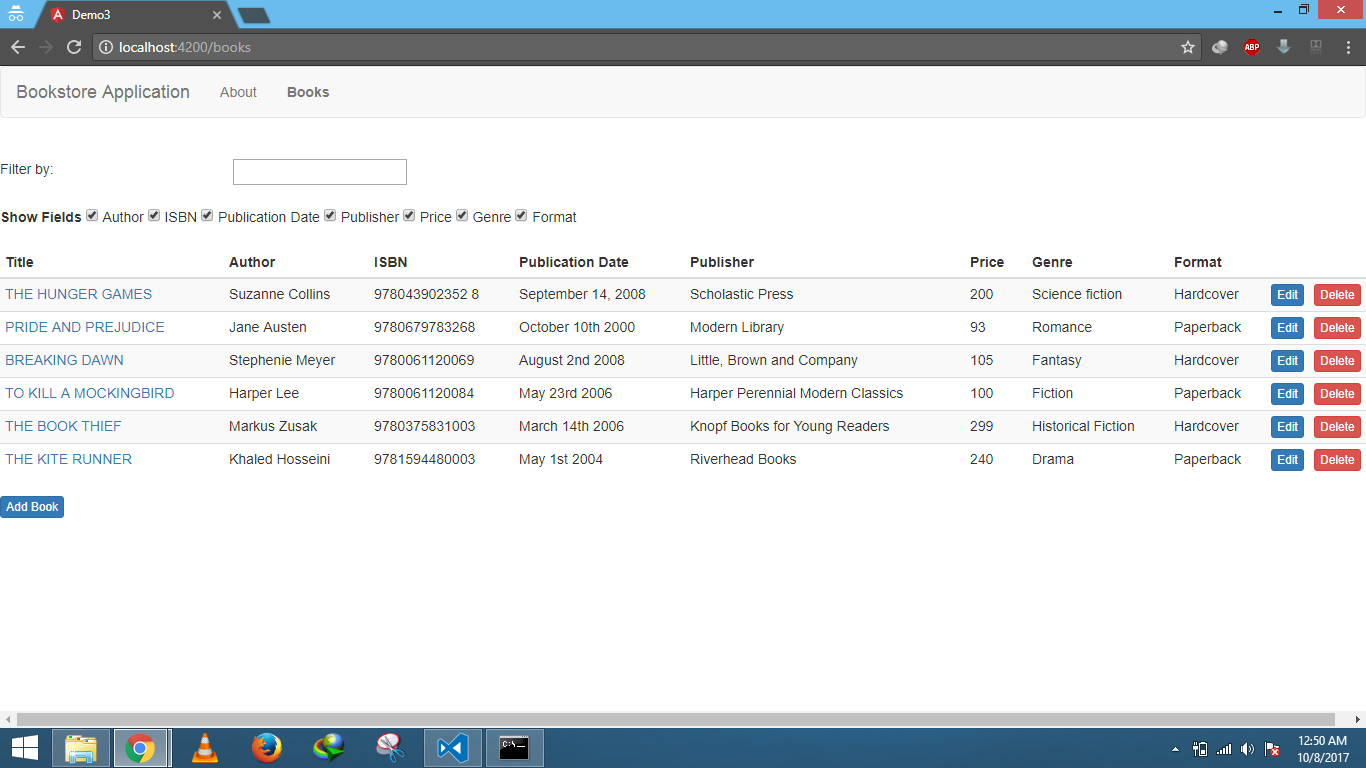Toggle the Format field checkbox

521,216
